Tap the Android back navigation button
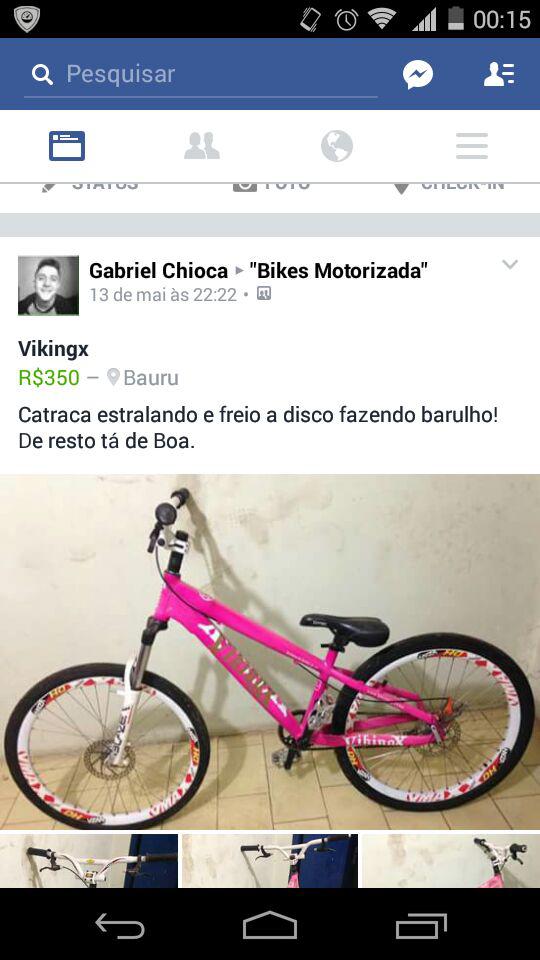This screenshot has width=540, height=960. pyautogui.click(x=120, y=925)
